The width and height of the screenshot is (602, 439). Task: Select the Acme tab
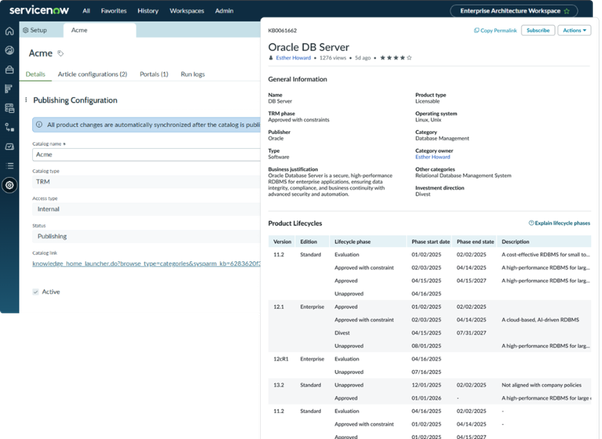click(x=99, y=30)
